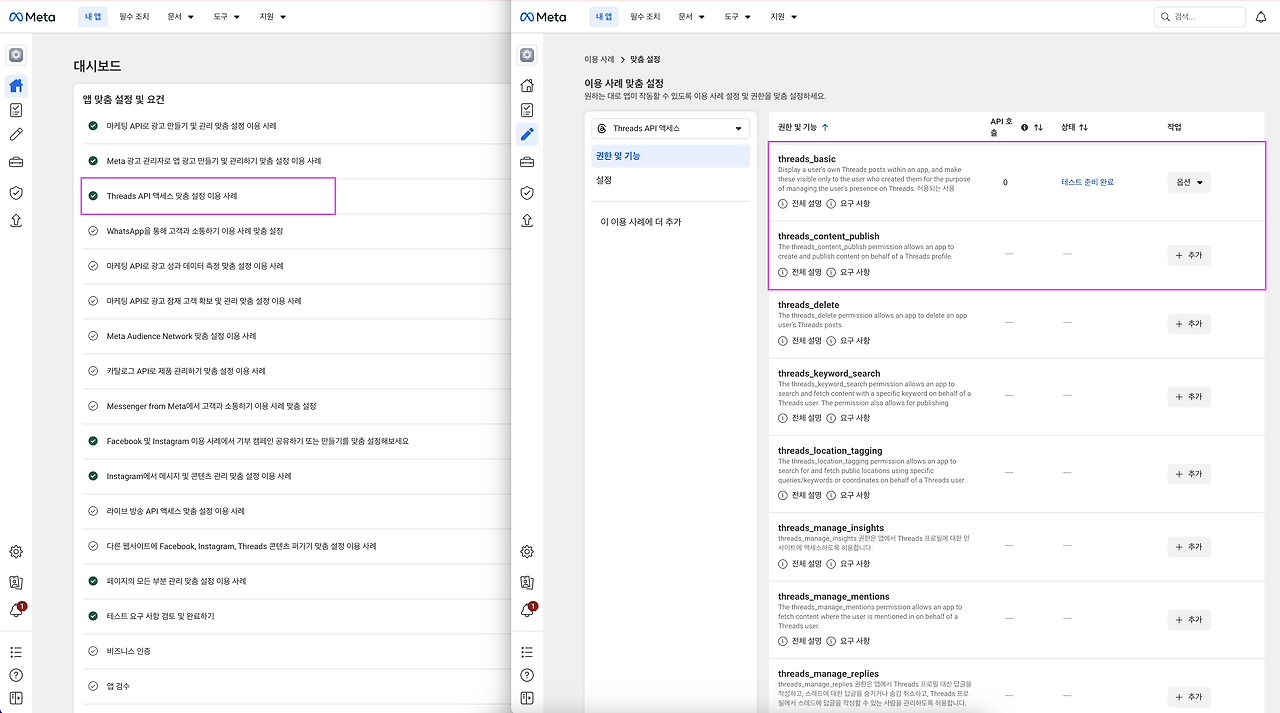Open the 도구 dropdown in left window
Image resolution: width=1280 pixels, height=713 pixels.
225,17
